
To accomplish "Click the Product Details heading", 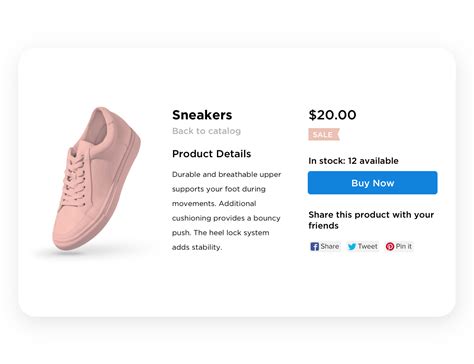I will [211, 154].
